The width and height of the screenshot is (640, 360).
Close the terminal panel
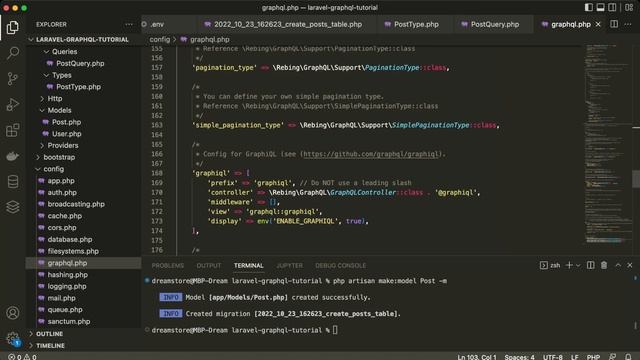[x=630, y=265]
